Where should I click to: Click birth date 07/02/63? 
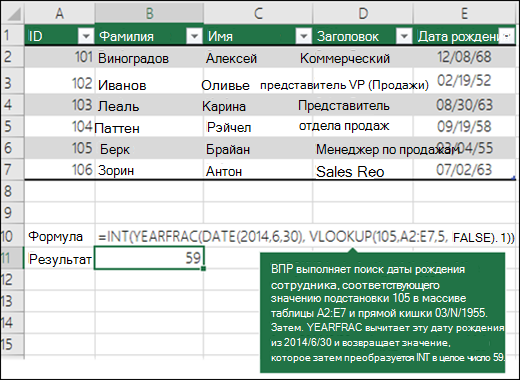(x=464, y=169)
